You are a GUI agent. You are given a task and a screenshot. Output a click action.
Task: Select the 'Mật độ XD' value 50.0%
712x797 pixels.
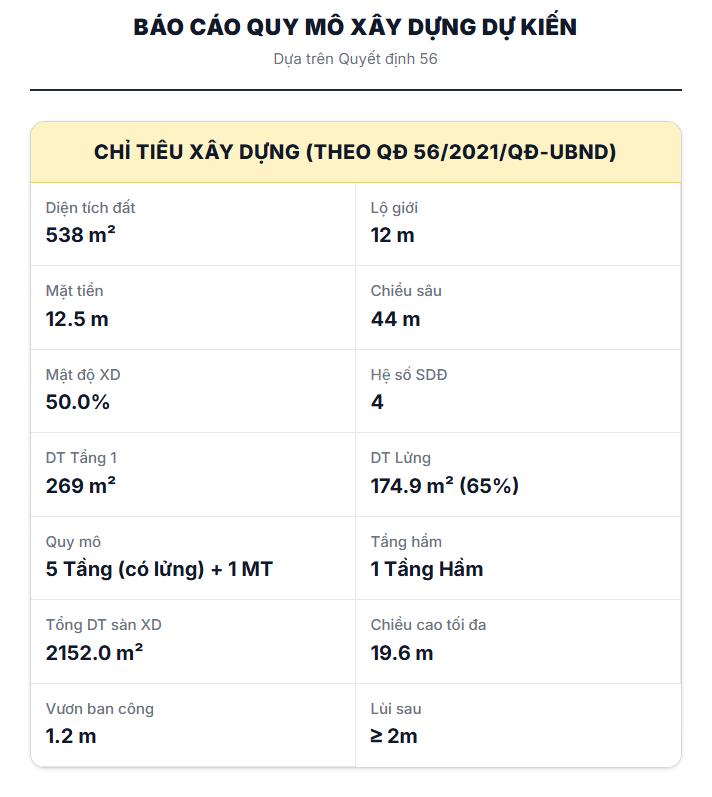coord(77,402)
